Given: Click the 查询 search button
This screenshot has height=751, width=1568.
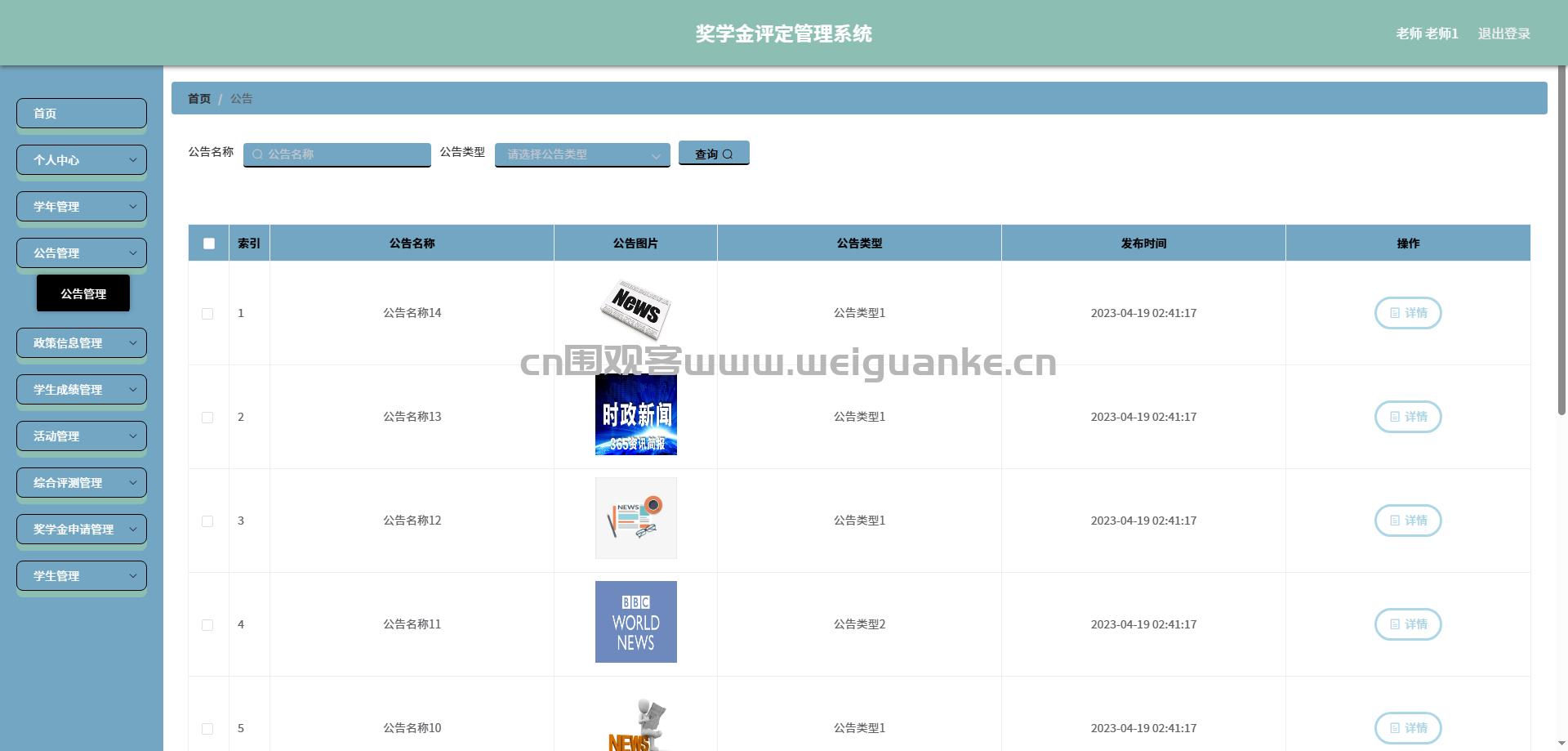Looking at the screenshot, I should pyautogui.click(x=714, y=154).
